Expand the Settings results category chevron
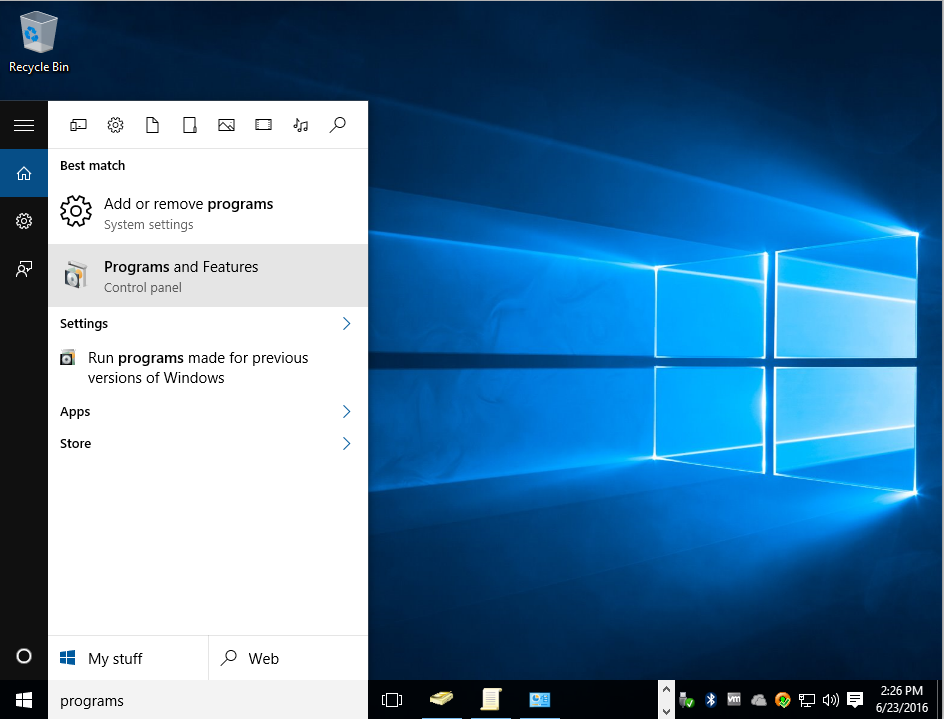Screen dimensions: 944x719 click(x=346, y=323)
